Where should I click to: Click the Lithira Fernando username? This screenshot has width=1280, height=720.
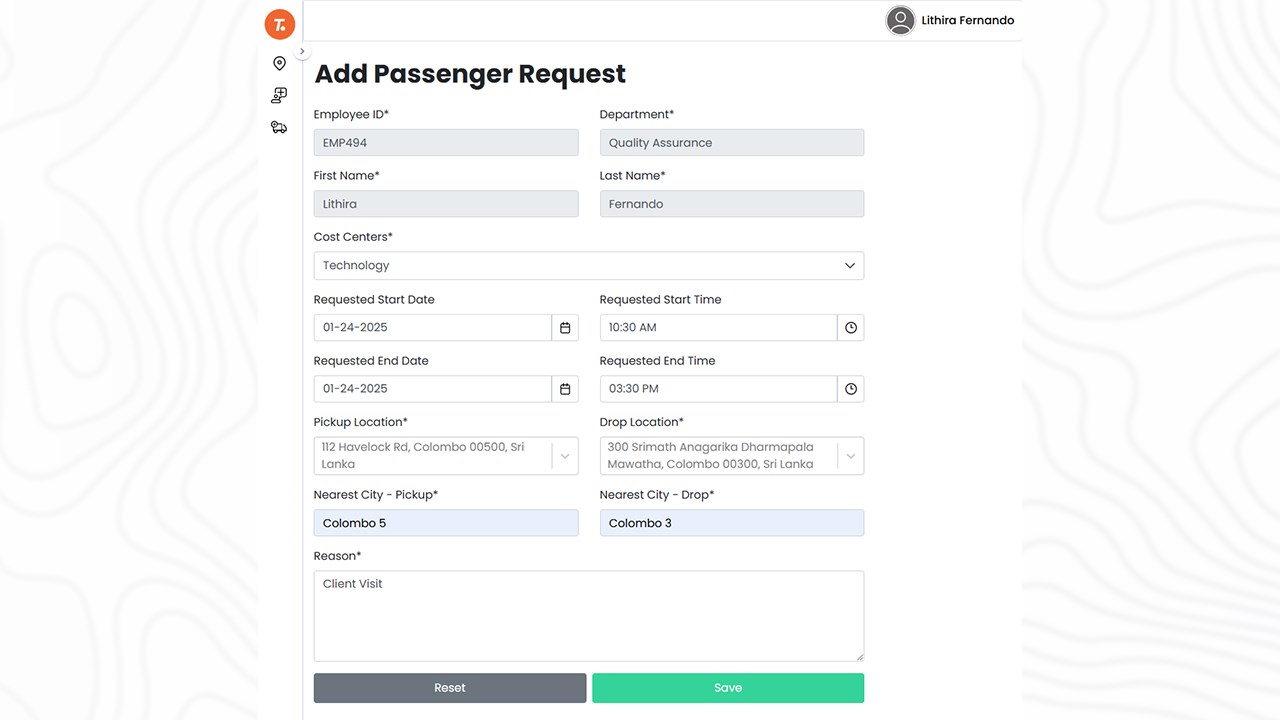(967, 20)
